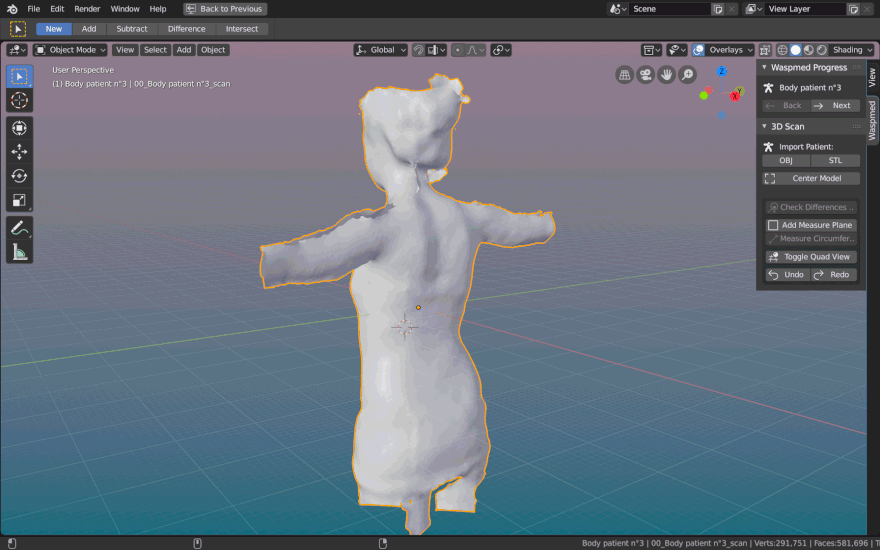Viewport: 880px width, 550px height.
Task: Click the Y axis gizmo ball
Action: click(740, 90)
